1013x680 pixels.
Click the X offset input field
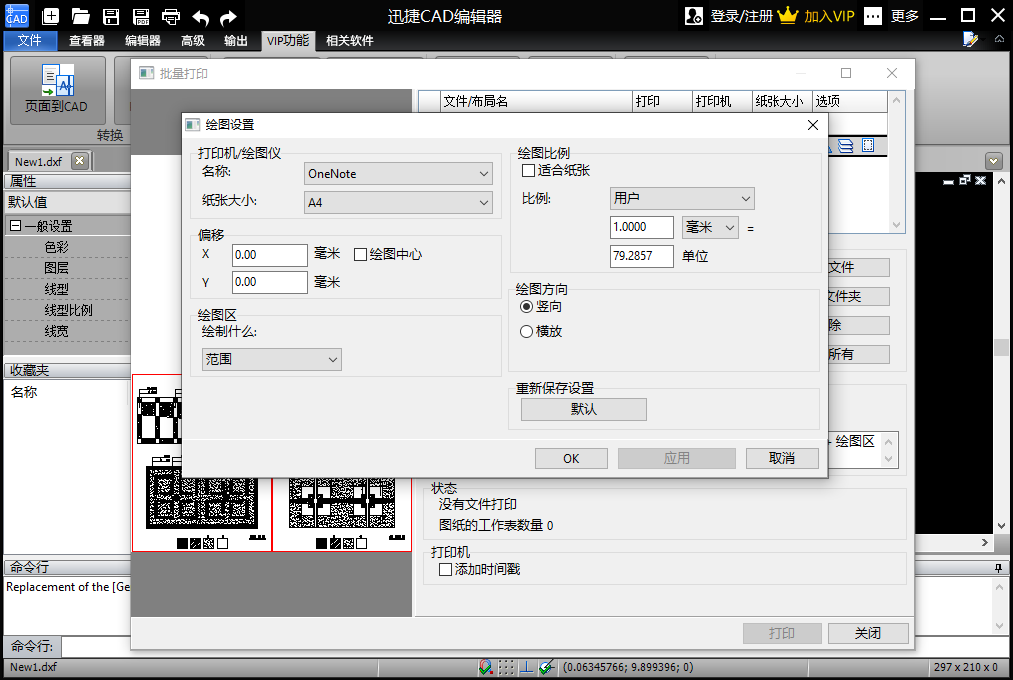tap(269, 255)
